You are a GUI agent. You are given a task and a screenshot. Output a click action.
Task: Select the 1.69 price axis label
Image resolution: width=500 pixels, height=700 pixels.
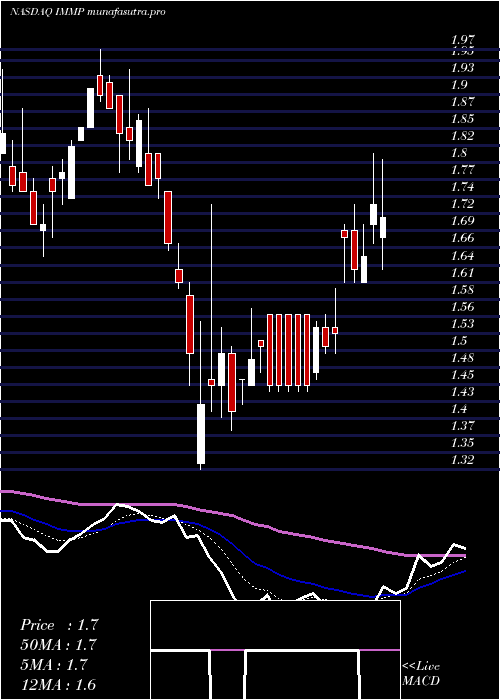462,221
